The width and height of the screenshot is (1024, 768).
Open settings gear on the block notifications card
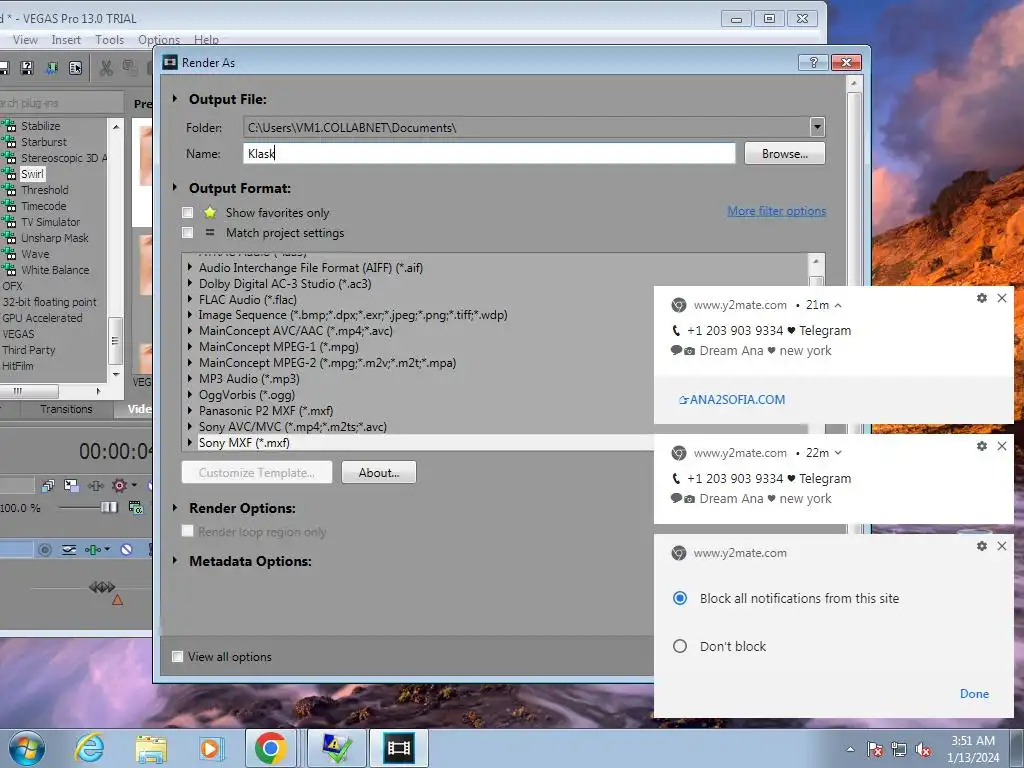pos(982,546)
